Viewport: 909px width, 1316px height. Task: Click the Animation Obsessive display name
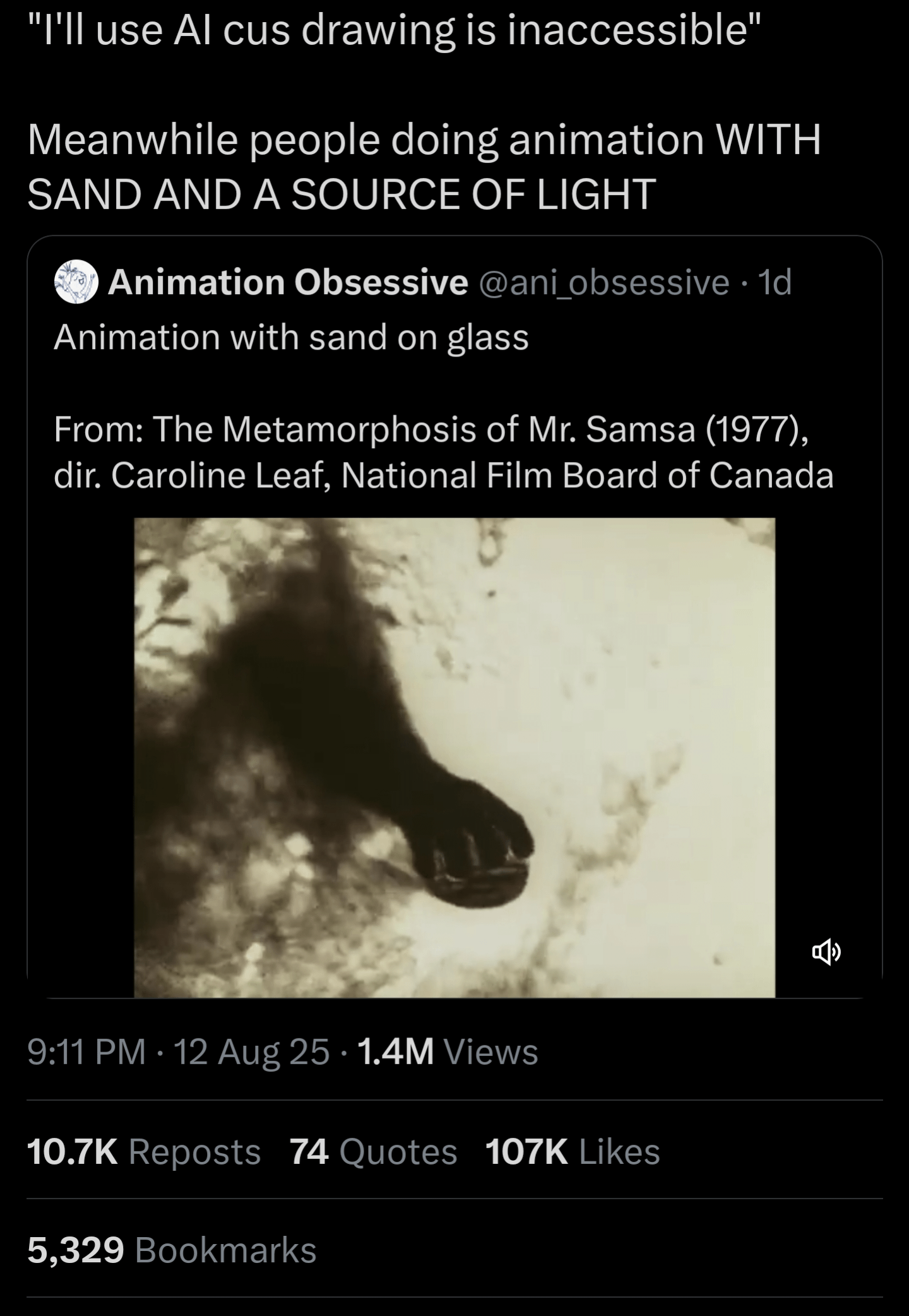pyautogui.click(x=288, y=282)
